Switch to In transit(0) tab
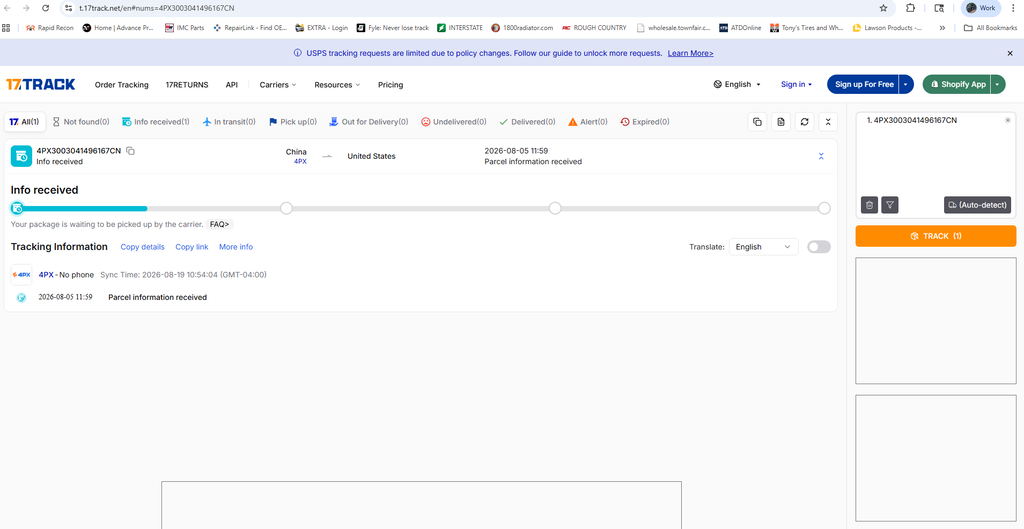 229,121
